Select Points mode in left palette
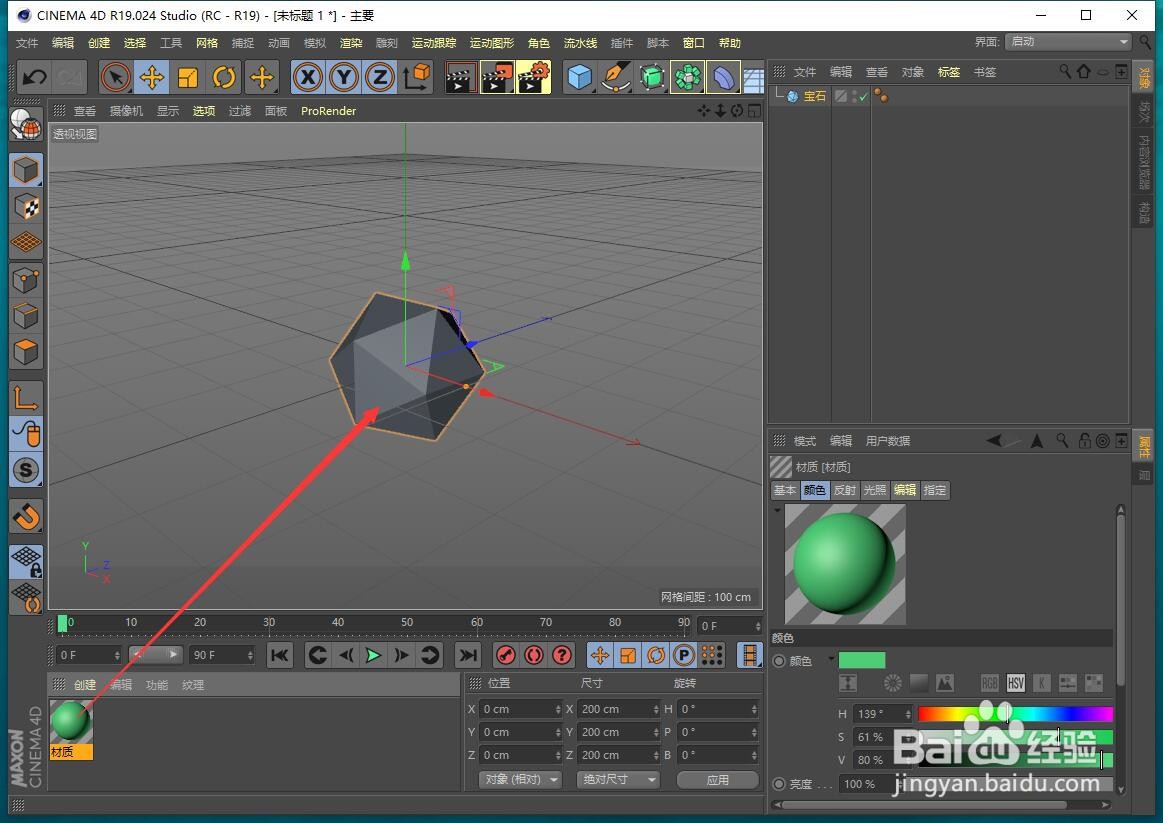 coord(26,280)
